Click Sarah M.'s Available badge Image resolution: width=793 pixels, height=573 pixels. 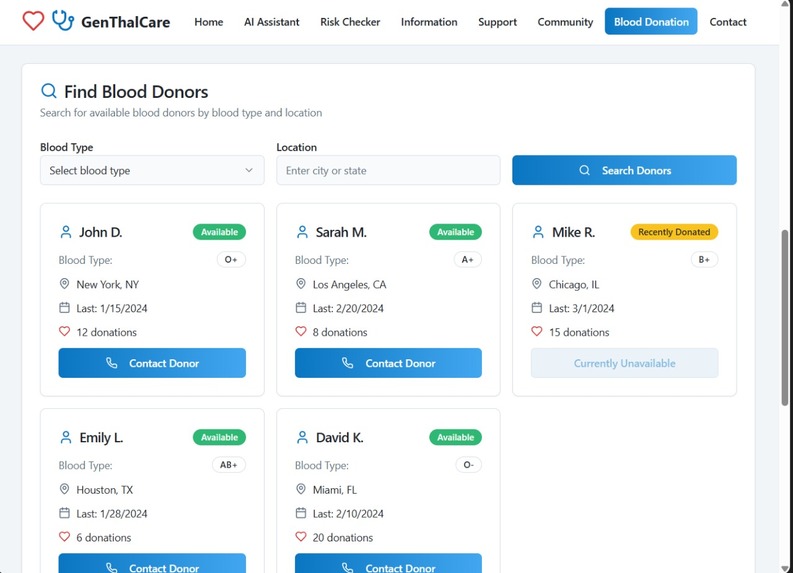(x=456, y=232)
